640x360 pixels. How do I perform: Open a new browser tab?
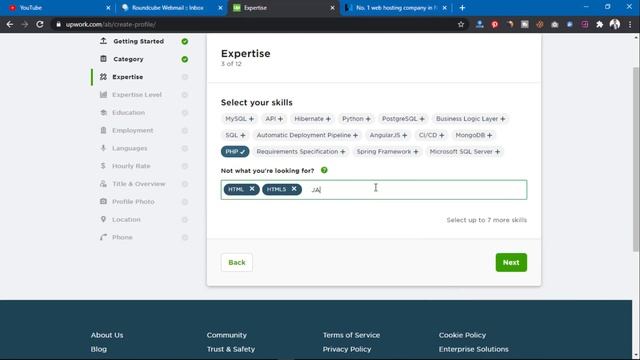coord(462,8)
